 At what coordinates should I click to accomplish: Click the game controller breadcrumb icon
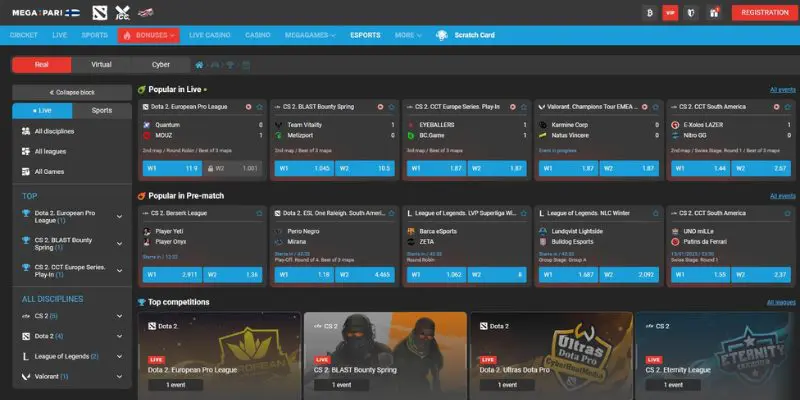pos(215,65)
